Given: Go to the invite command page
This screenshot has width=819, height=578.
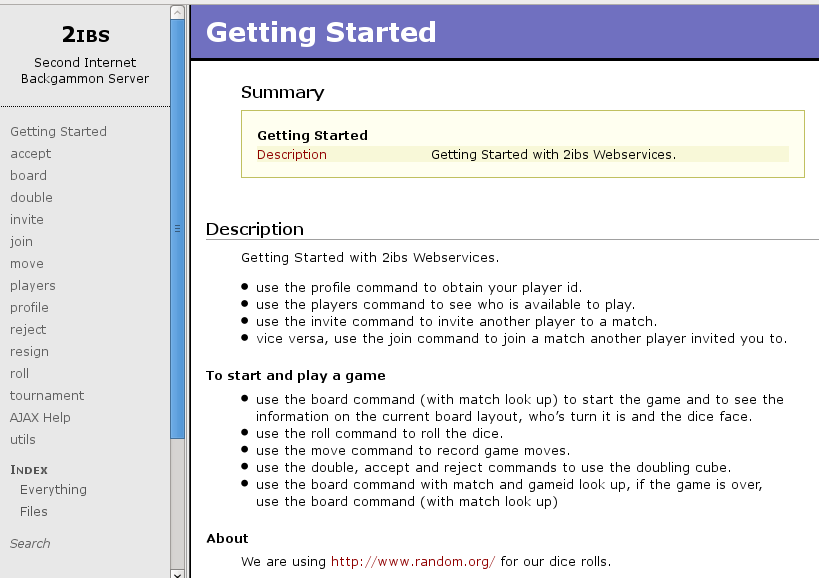Looking at the screenshot, I should click(27, 219).
